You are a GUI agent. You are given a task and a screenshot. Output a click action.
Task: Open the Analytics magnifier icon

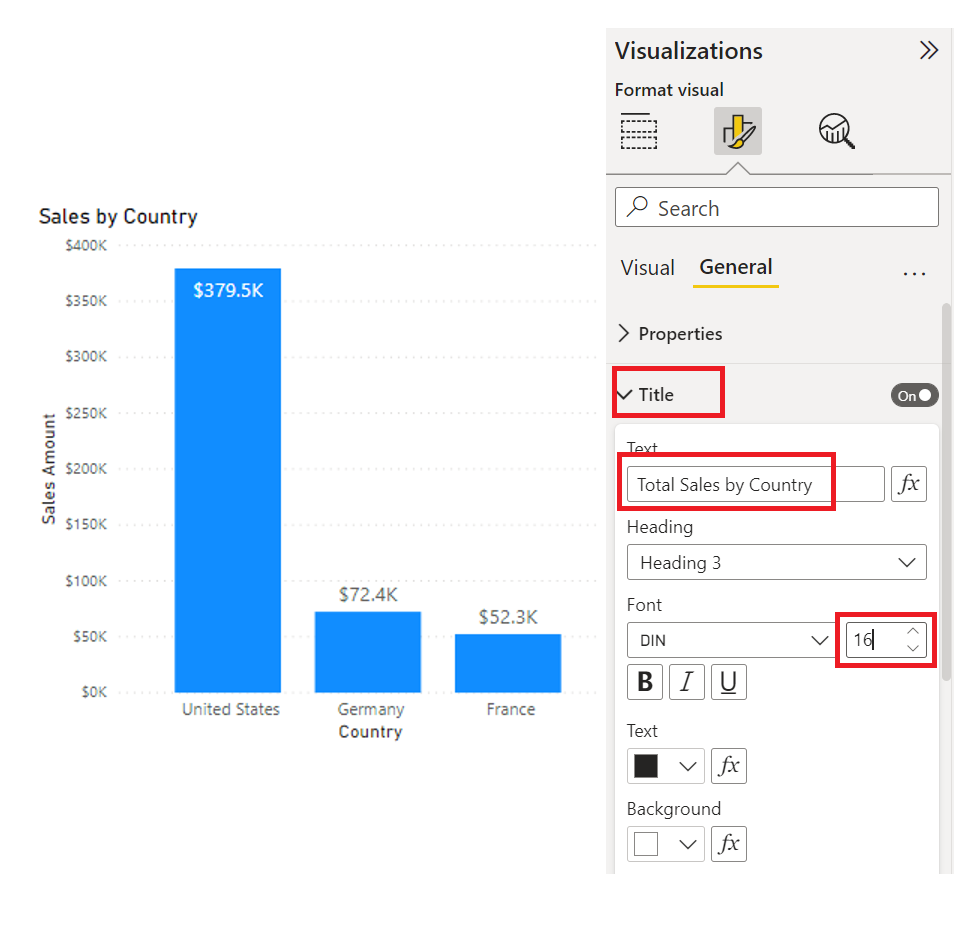pyautogui.click(x=837, y=131)
